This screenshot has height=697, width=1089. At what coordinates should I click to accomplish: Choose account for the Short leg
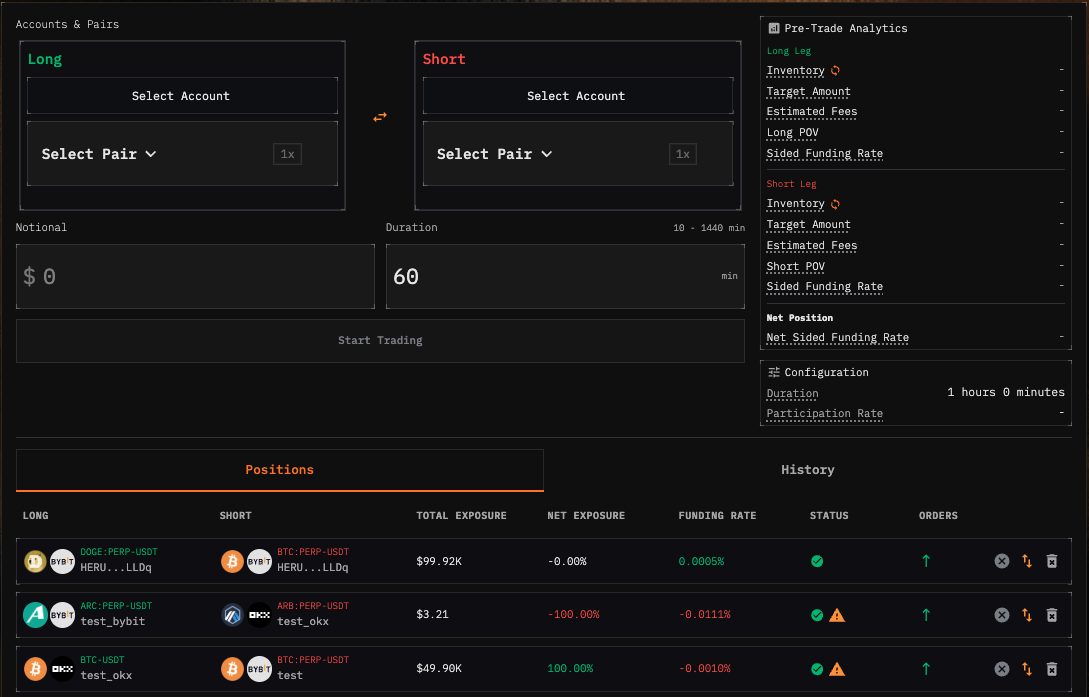coord(577,96)
